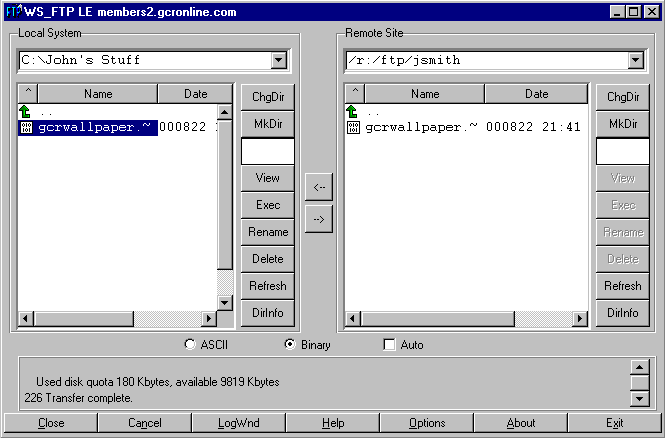This screenshot has width=665, height=438.
Task: Click the local ChgDir button
Action: coord(268,97)
